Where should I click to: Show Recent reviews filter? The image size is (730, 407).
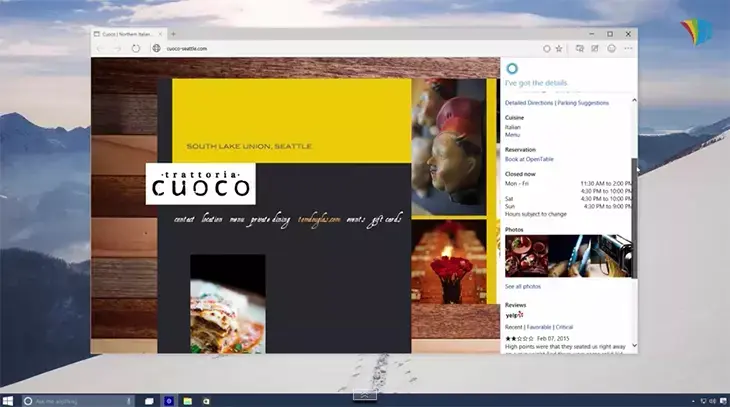(x=514, y=327)
